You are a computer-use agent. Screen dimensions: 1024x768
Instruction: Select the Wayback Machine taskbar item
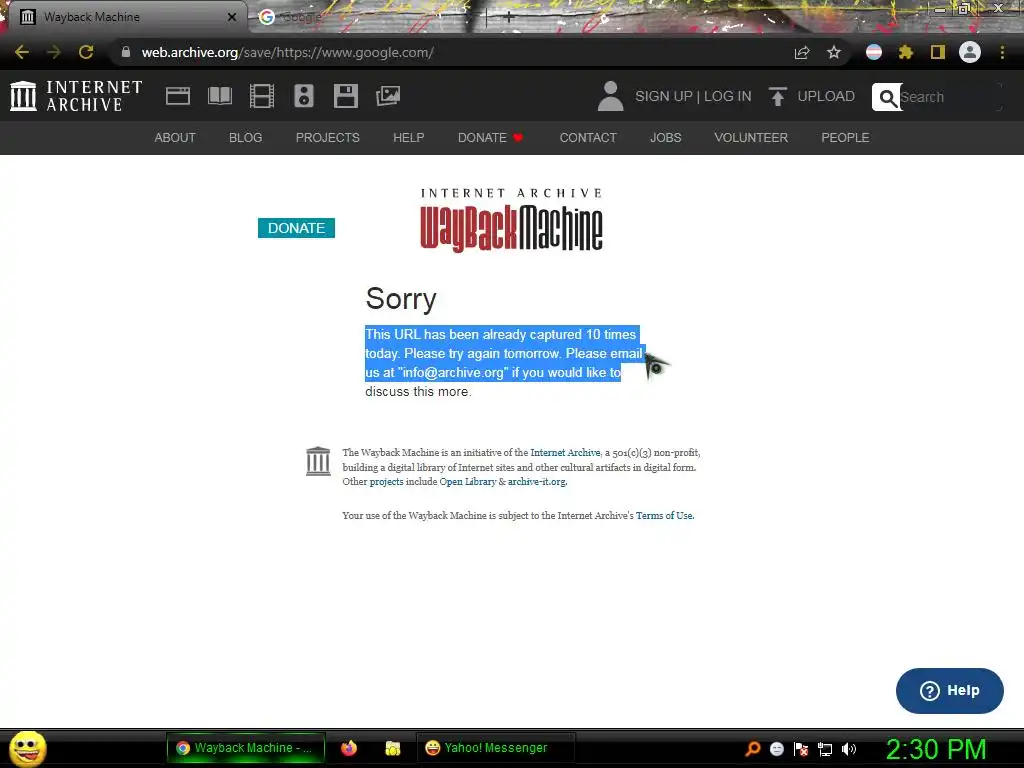pos(246,748)
